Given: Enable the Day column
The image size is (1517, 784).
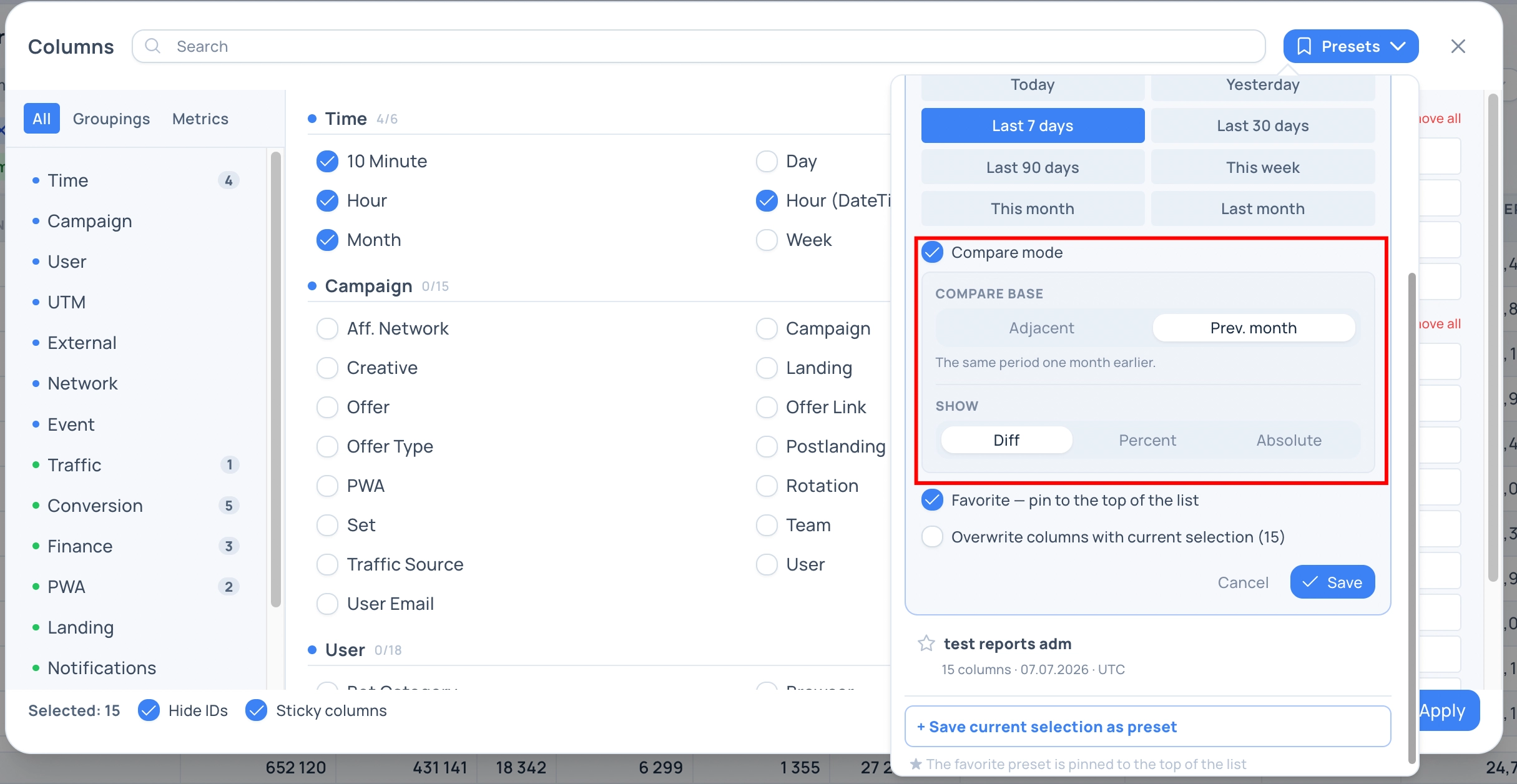Looking at the screenshot, I should (x=767, y=161).
